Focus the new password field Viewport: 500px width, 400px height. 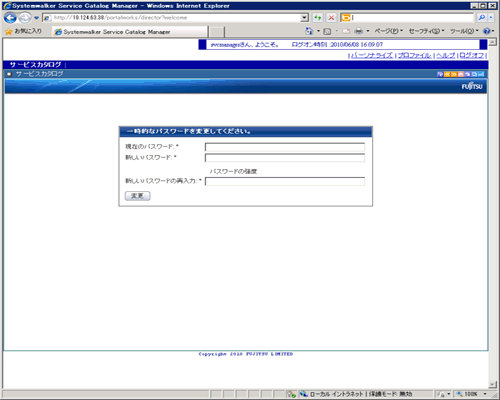click(x=285, y=158)
